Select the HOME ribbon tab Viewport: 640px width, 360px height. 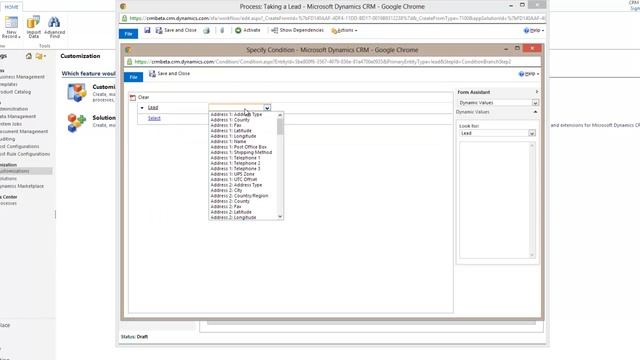(x=11, y=7)
